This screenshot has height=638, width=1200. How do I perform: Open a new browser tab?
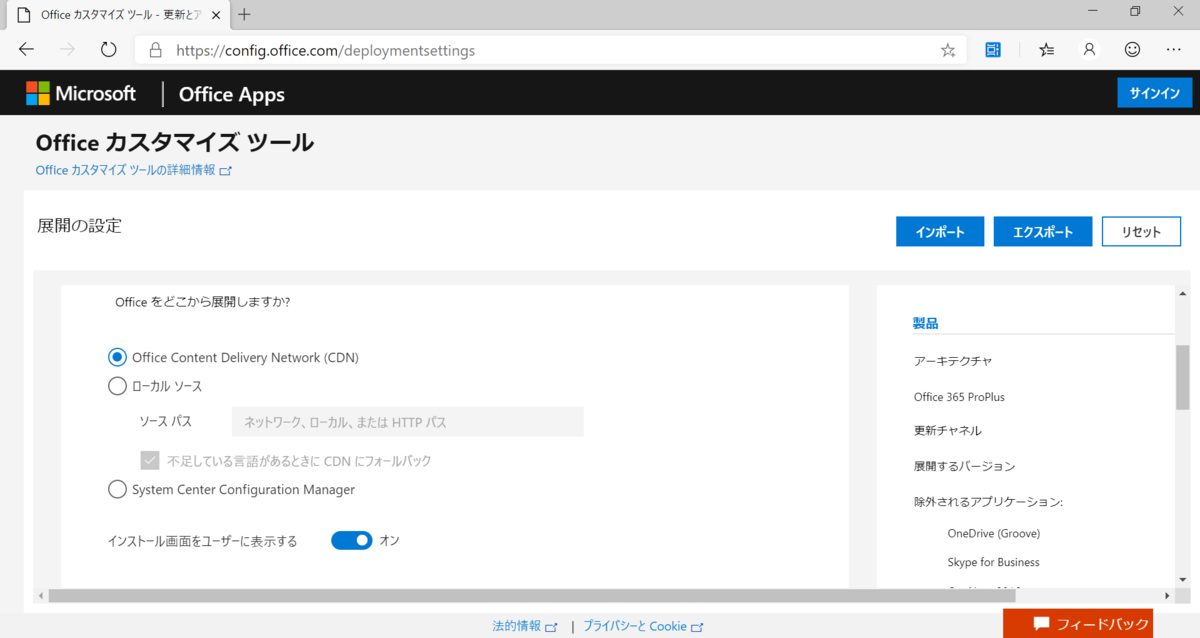tap(245, 14)
